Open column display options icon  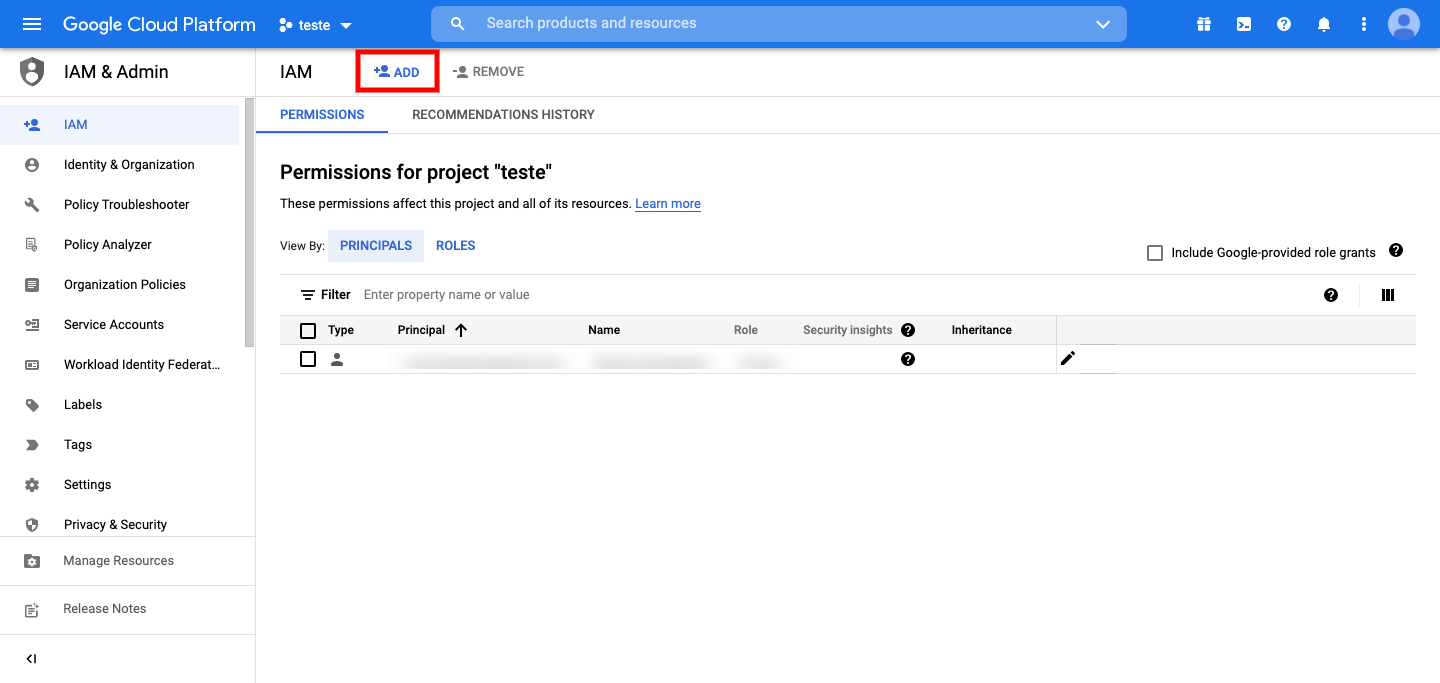(x=1387, y=295)
